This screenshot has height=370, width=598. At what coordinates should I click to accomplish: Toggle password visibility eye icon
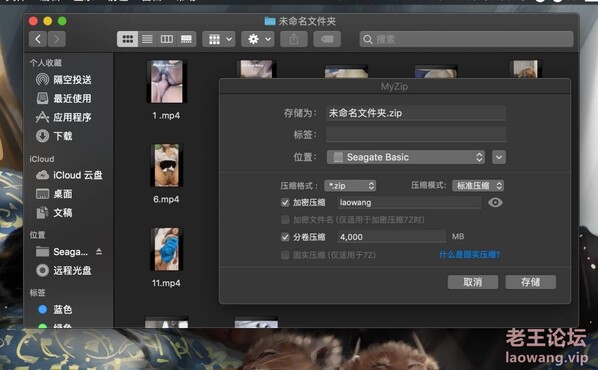pos(495,203)
